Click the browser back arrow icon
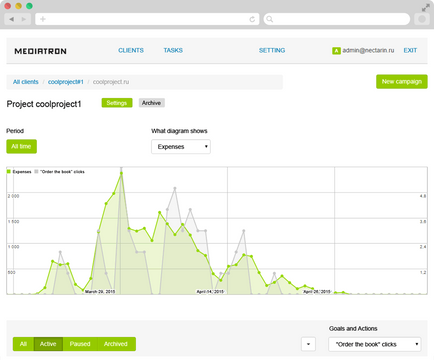 [12, 19]
